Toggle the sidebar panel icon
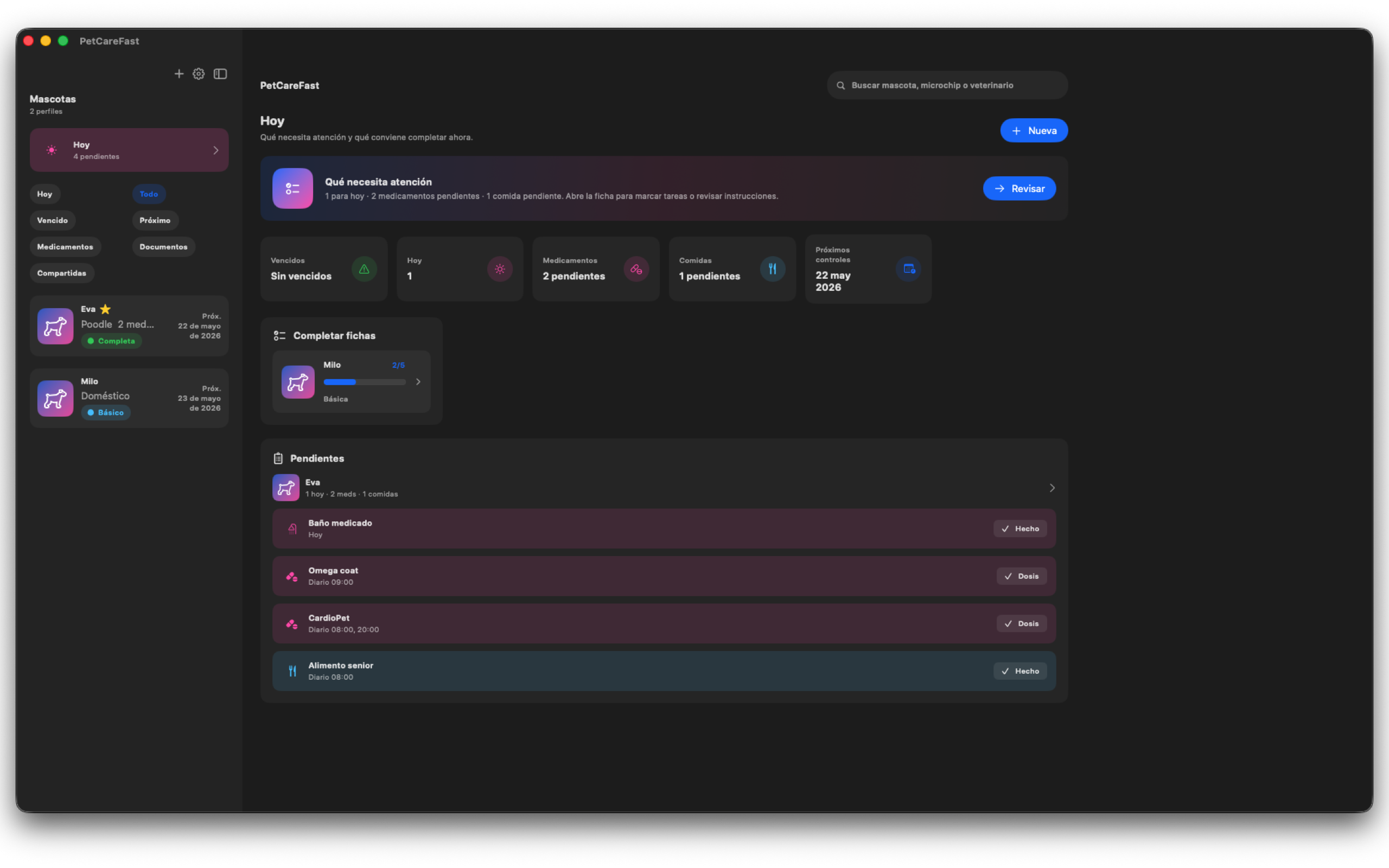 coord(220,73)
